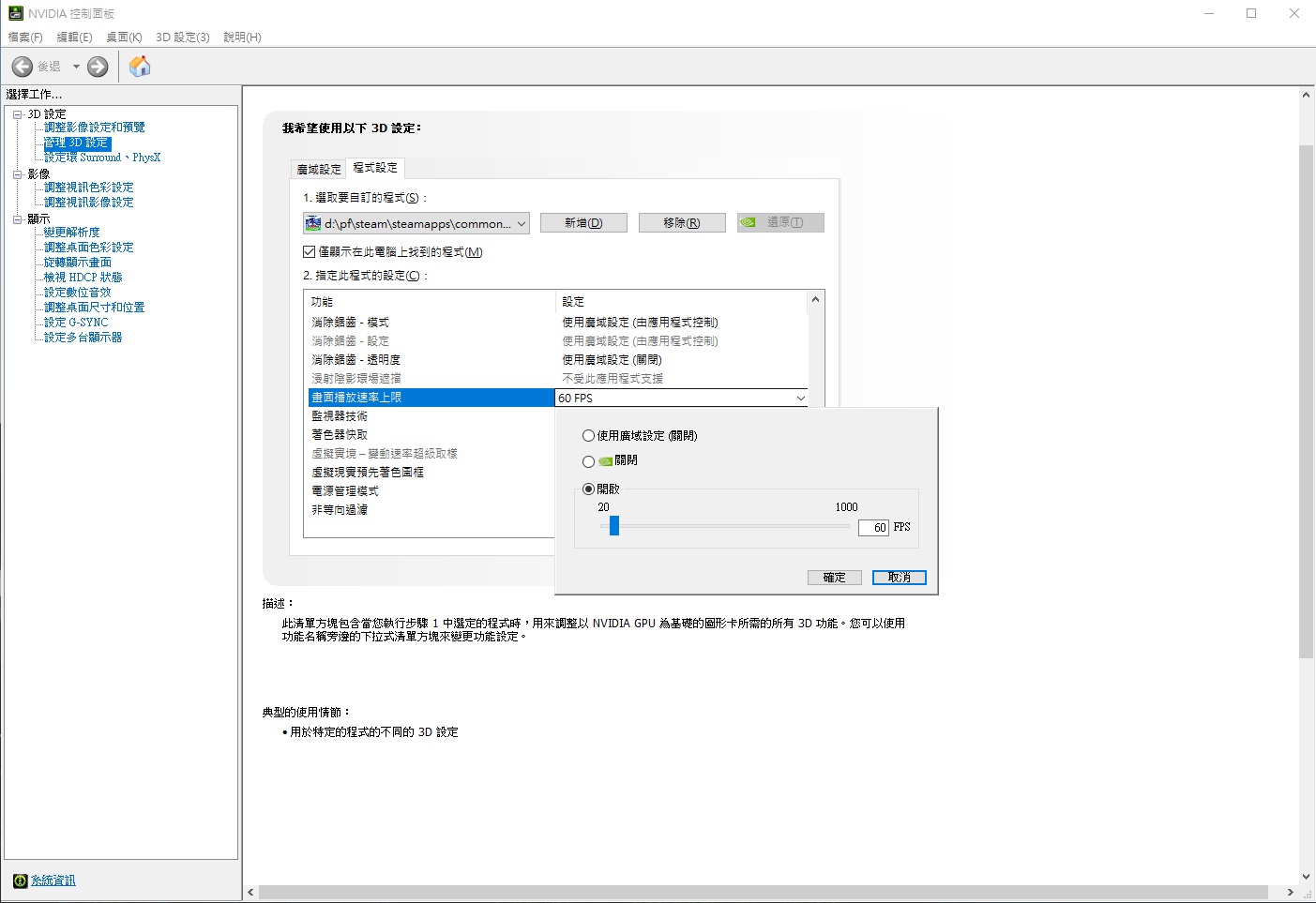Viewport: 1316px width, 903px height.
Task: Select the 虛擬實境預先著色圖框 feature row
Action: (431, 473)
